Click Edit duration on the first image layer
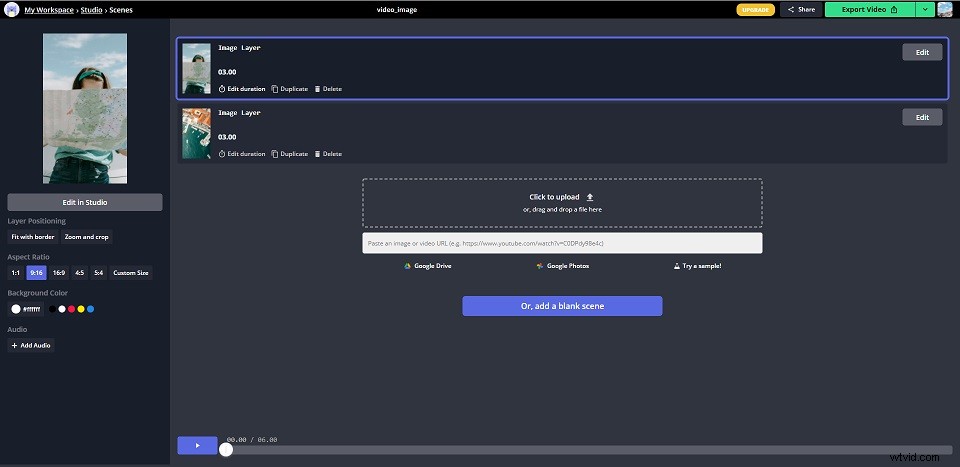This screenshot has height=467, width=960. point(242,89)
